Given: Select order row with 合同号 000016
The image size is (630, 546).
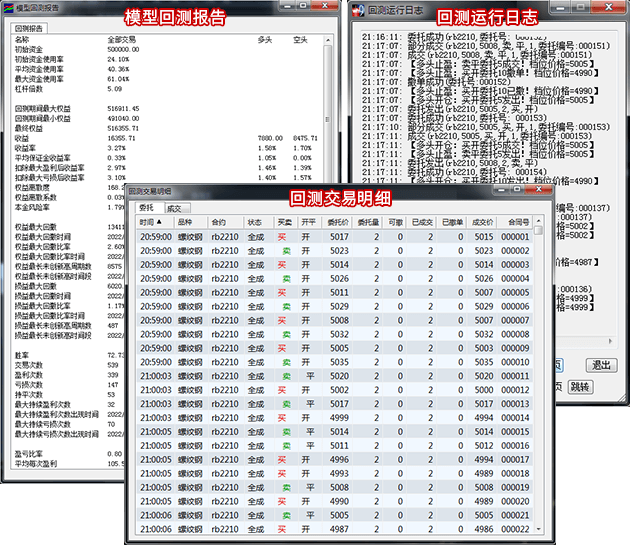Looking at the screenshot, I should click(335, 446).
